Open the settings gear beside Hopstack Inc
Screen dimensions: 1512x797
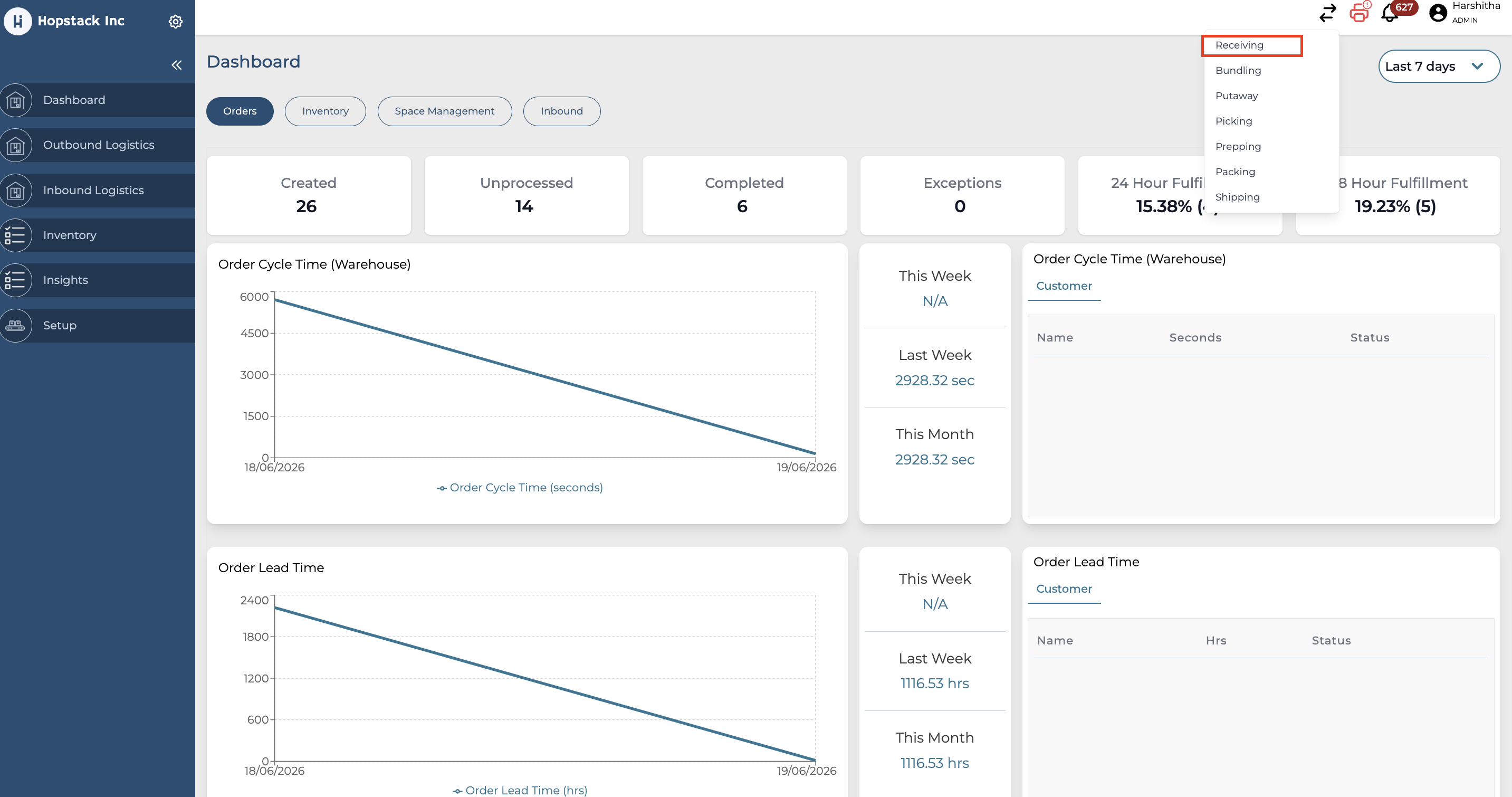176,22
